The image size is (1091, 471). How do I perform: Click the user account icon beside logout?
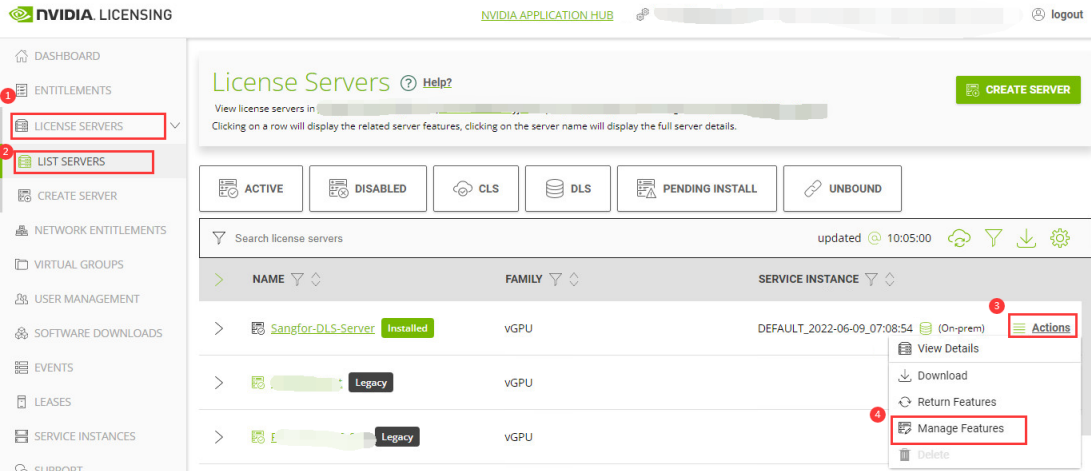tap(1038, 15)
